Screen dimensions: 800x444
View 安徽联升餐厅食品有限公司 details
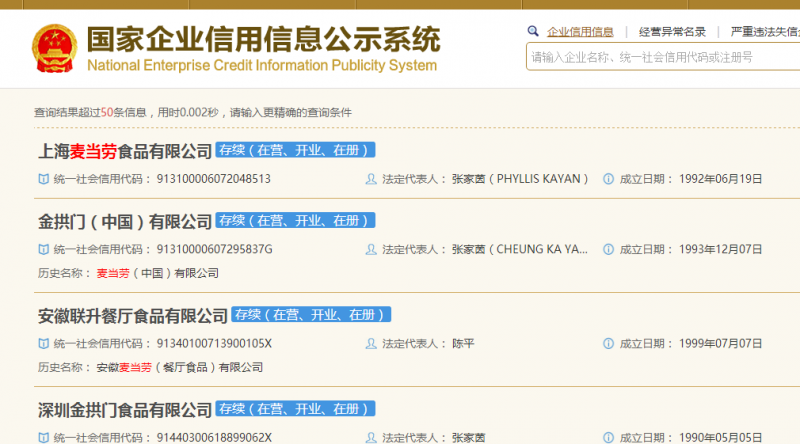pyautogui.click(x=133, y=316)
